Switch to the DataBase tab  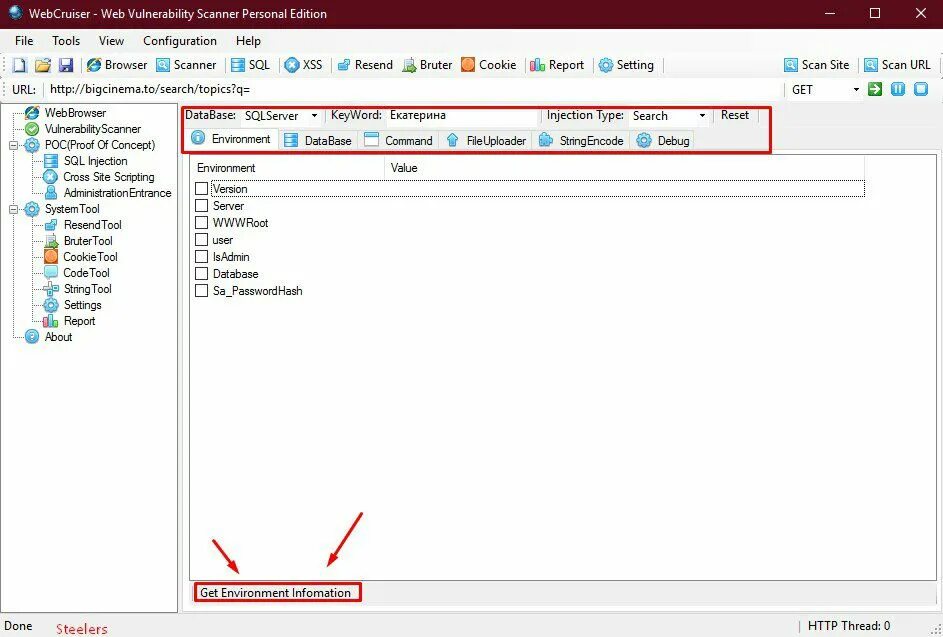click(x=318, y=141)
